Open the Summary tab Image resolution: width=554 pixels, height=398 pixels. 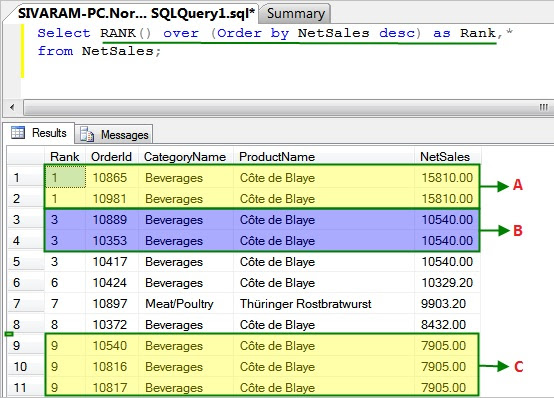(295, 14)
